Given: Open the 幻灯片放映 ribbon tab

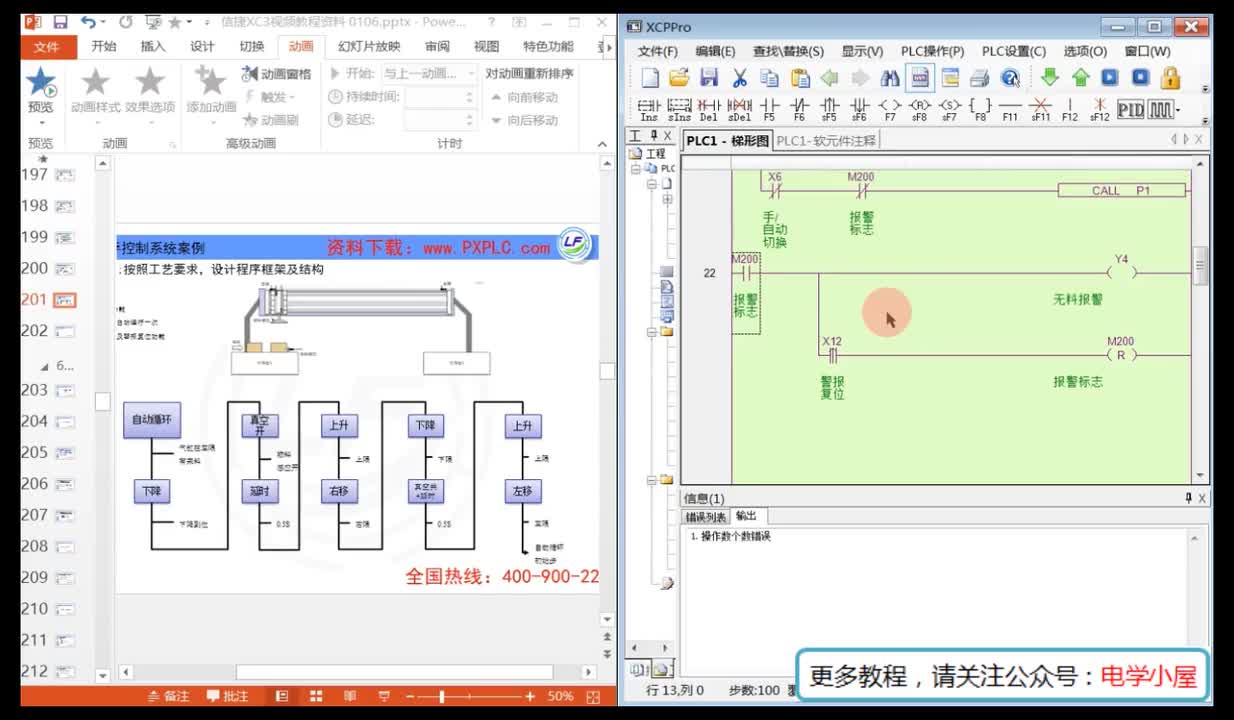Looking at the screenshot, I should [x=369, y=46].
